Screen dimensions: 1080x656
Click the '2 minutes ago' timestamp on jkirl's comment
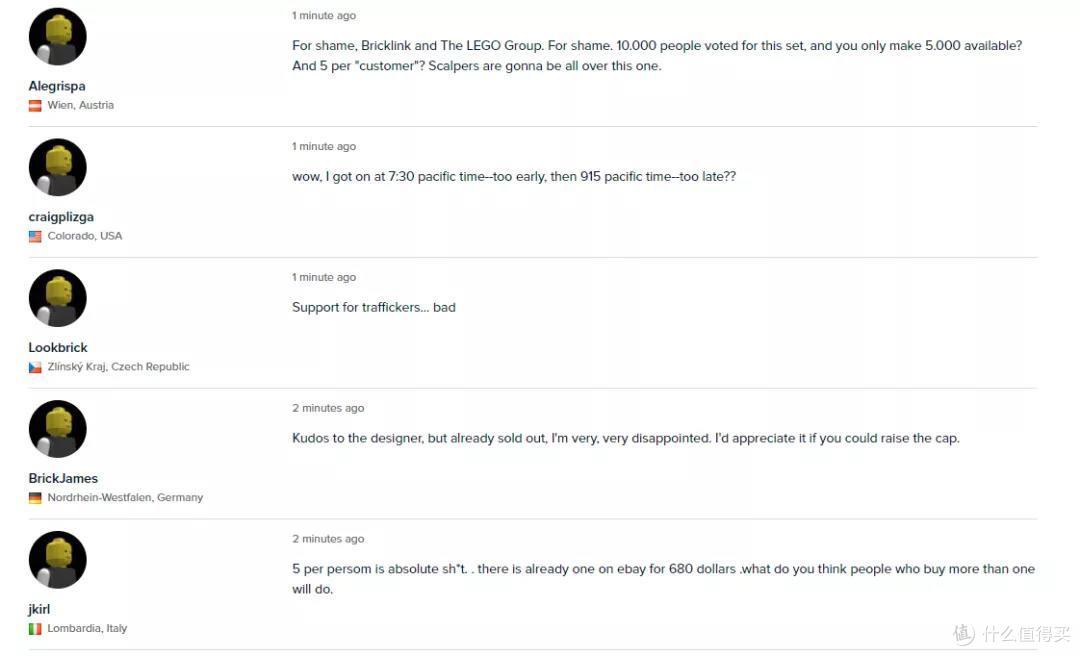328,539
